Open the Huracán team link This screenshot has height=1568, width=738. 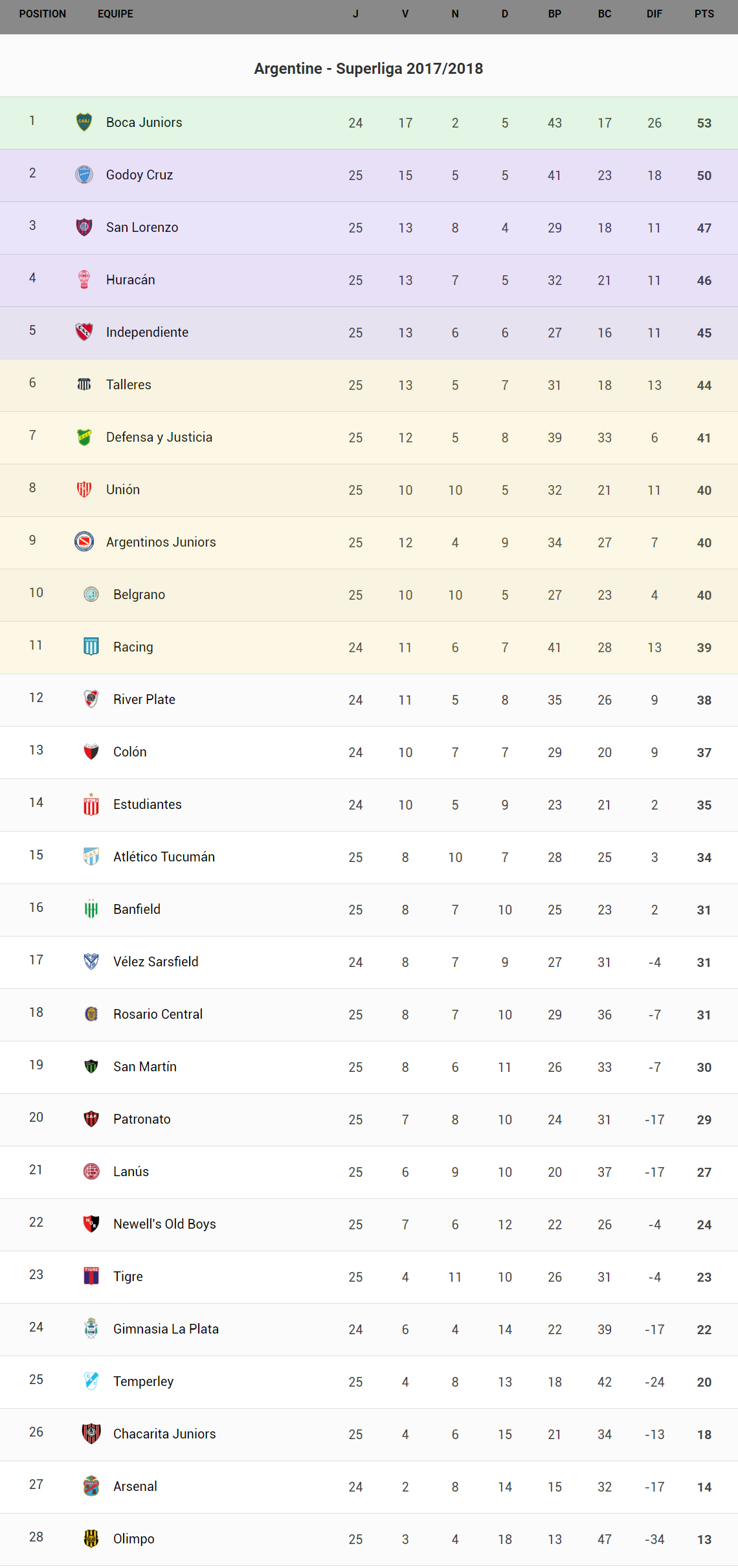click(131, 280)
